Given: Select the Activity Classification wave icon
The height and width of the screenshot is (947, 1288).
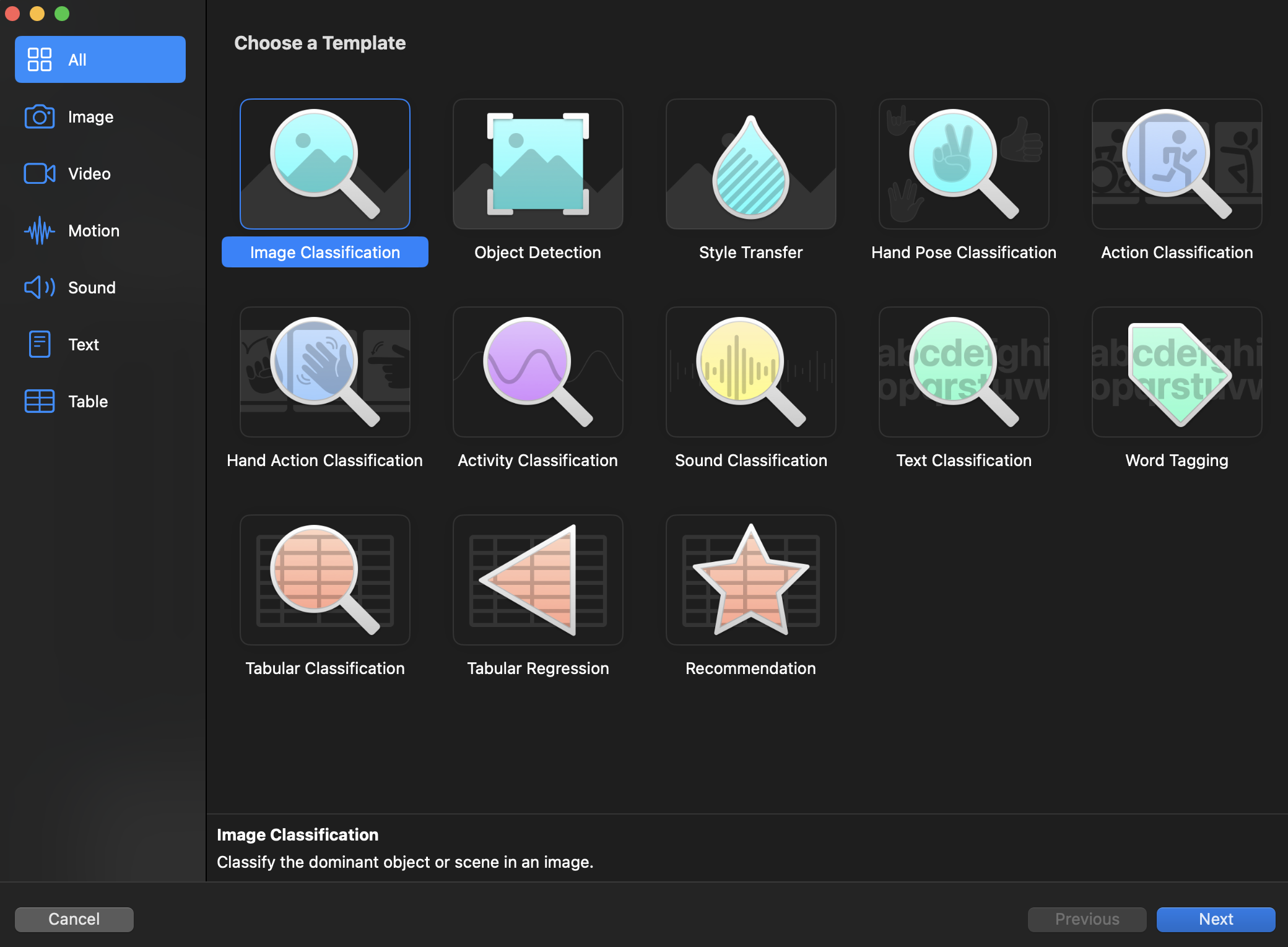Looking at the screenshot, I should (x=537, y=372).
